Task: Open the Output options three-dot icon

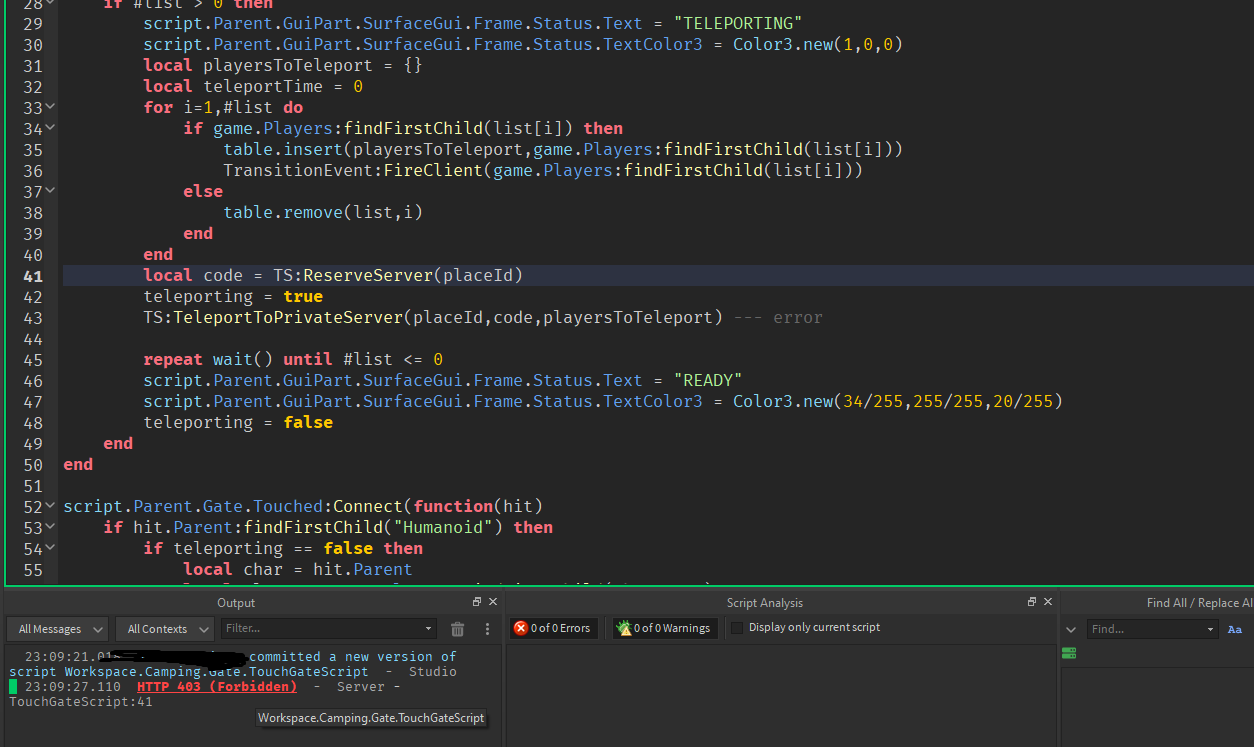Action: [487, 628]
